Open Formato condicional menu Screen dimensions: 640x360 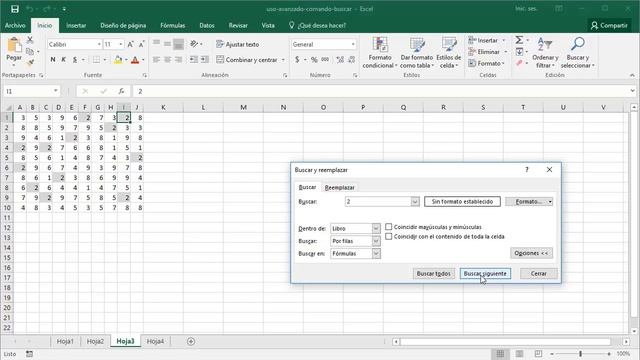pos(380,53)
